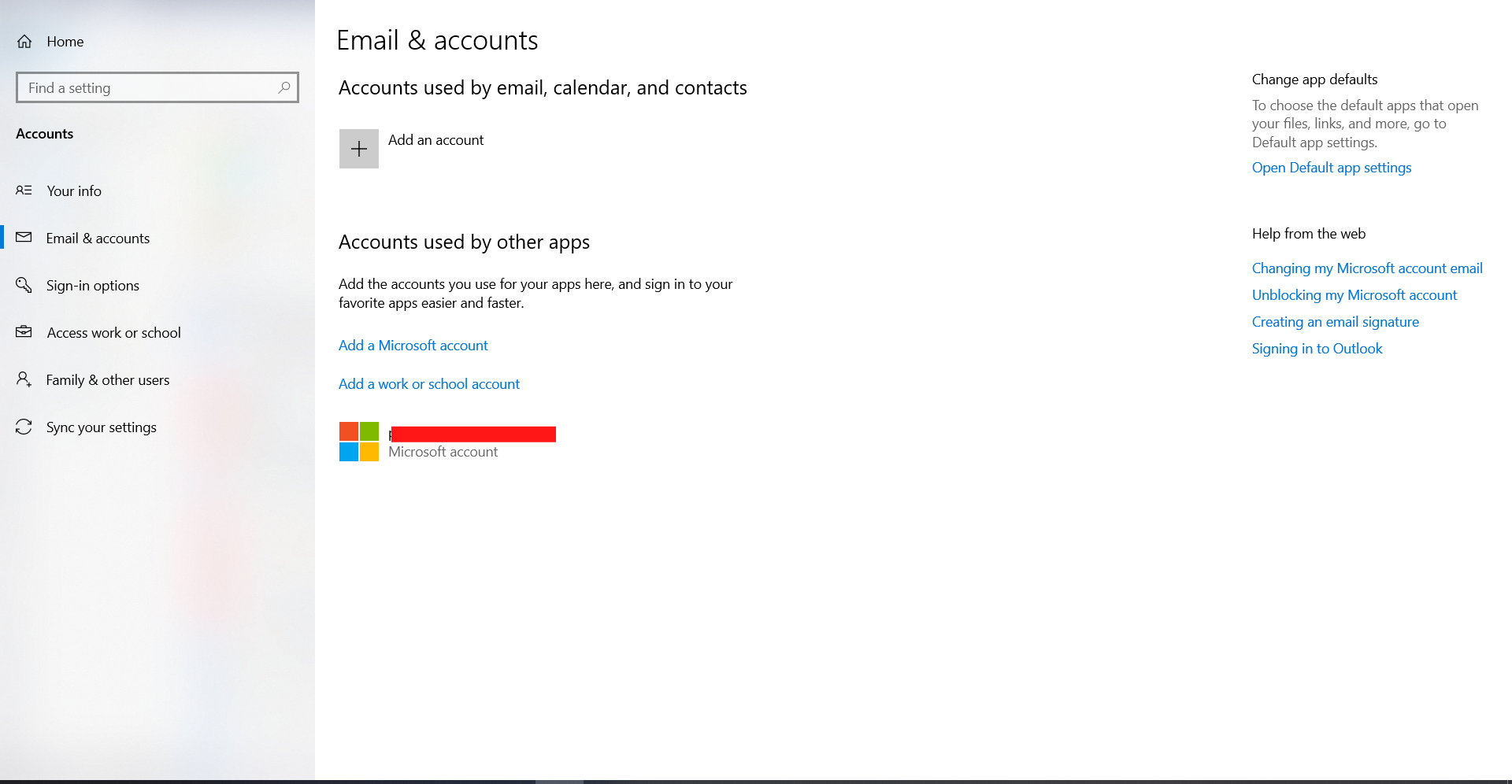Click Add a Microsoft account
This screenshot has width=1512, height=784.
click(x=413, y=345)
